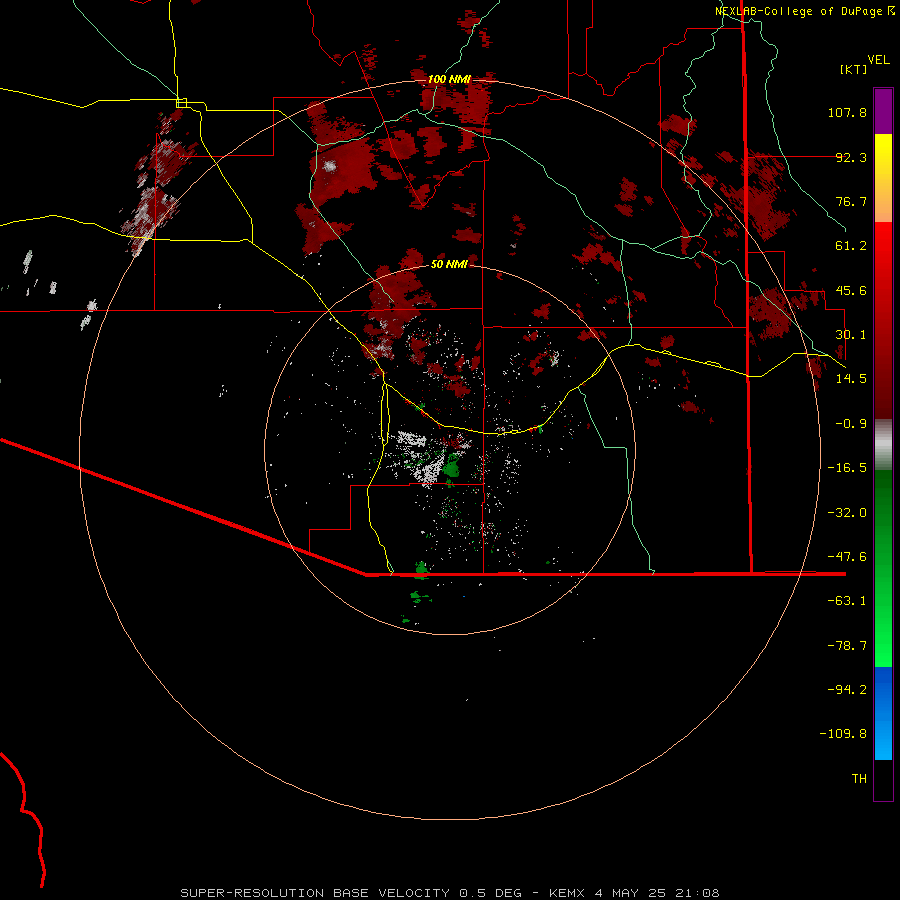The image size is (900, 900).
Task: Click the Super-Resolution Base Velocity caption
Action: coord(449,893)
